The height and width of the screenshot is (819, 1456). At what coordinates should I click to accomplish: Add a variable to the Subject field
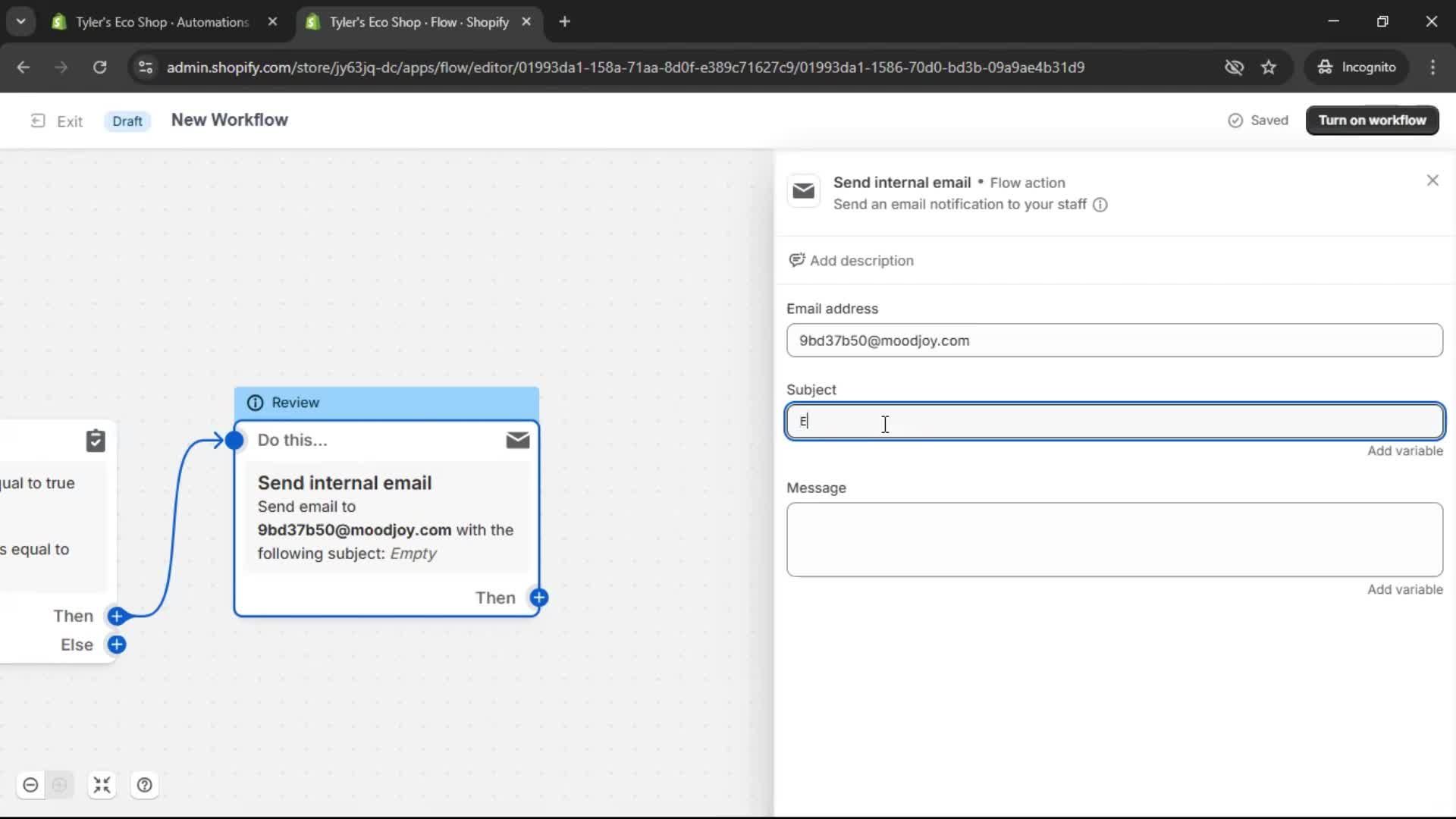tap(1404, 450)
